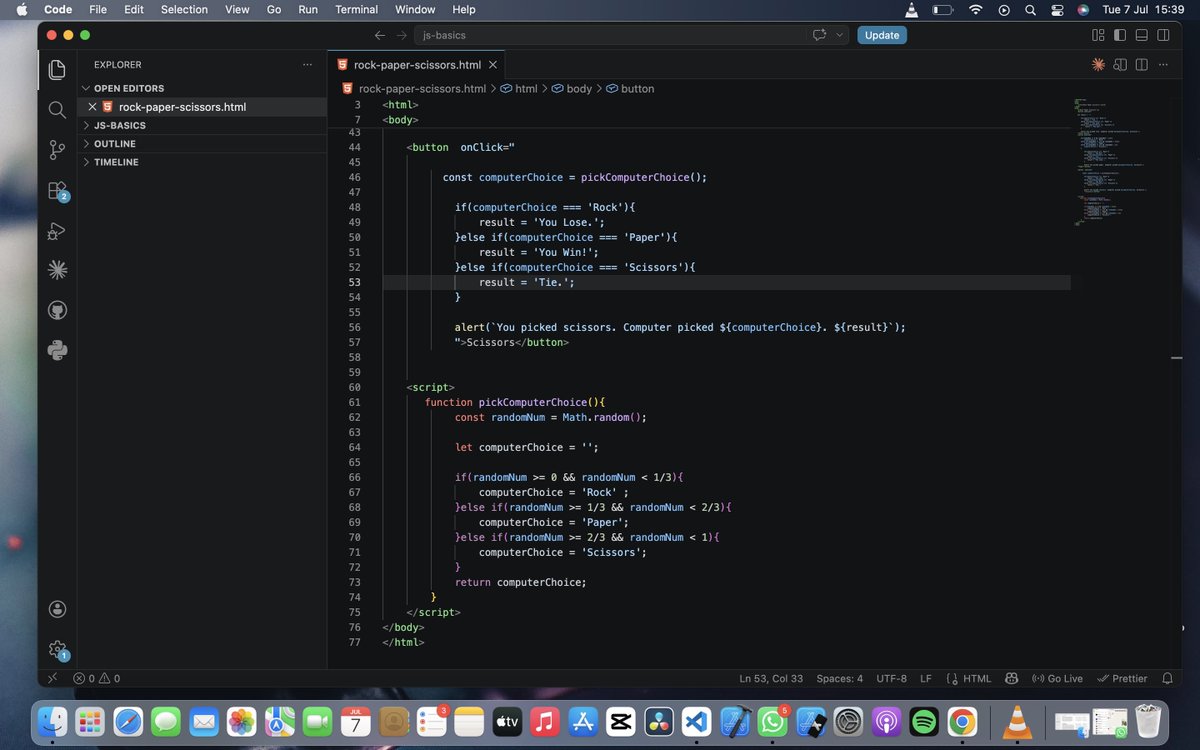This screenshot has width=1200, height=750.
Task: Open the Accounts icon in activity bar
Action: tap(57, 609)
